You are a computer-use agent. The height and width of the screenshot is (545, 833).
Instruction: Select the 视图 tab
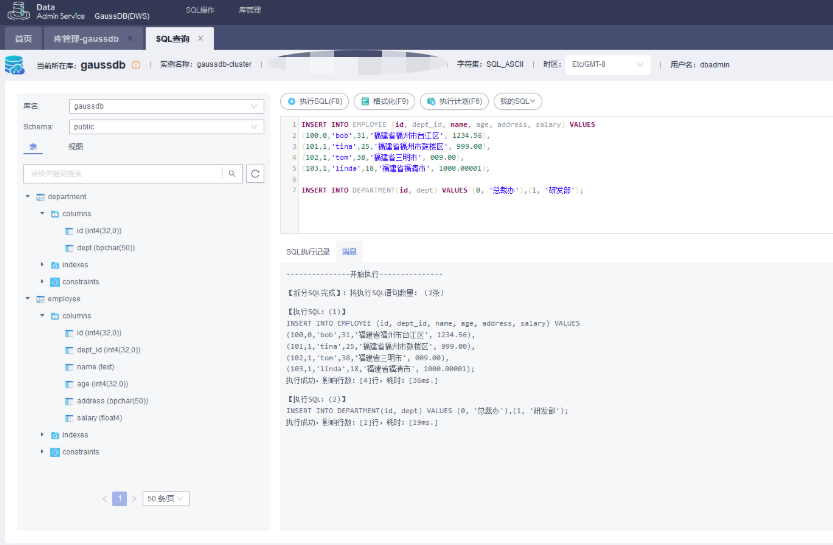point(75,147)
